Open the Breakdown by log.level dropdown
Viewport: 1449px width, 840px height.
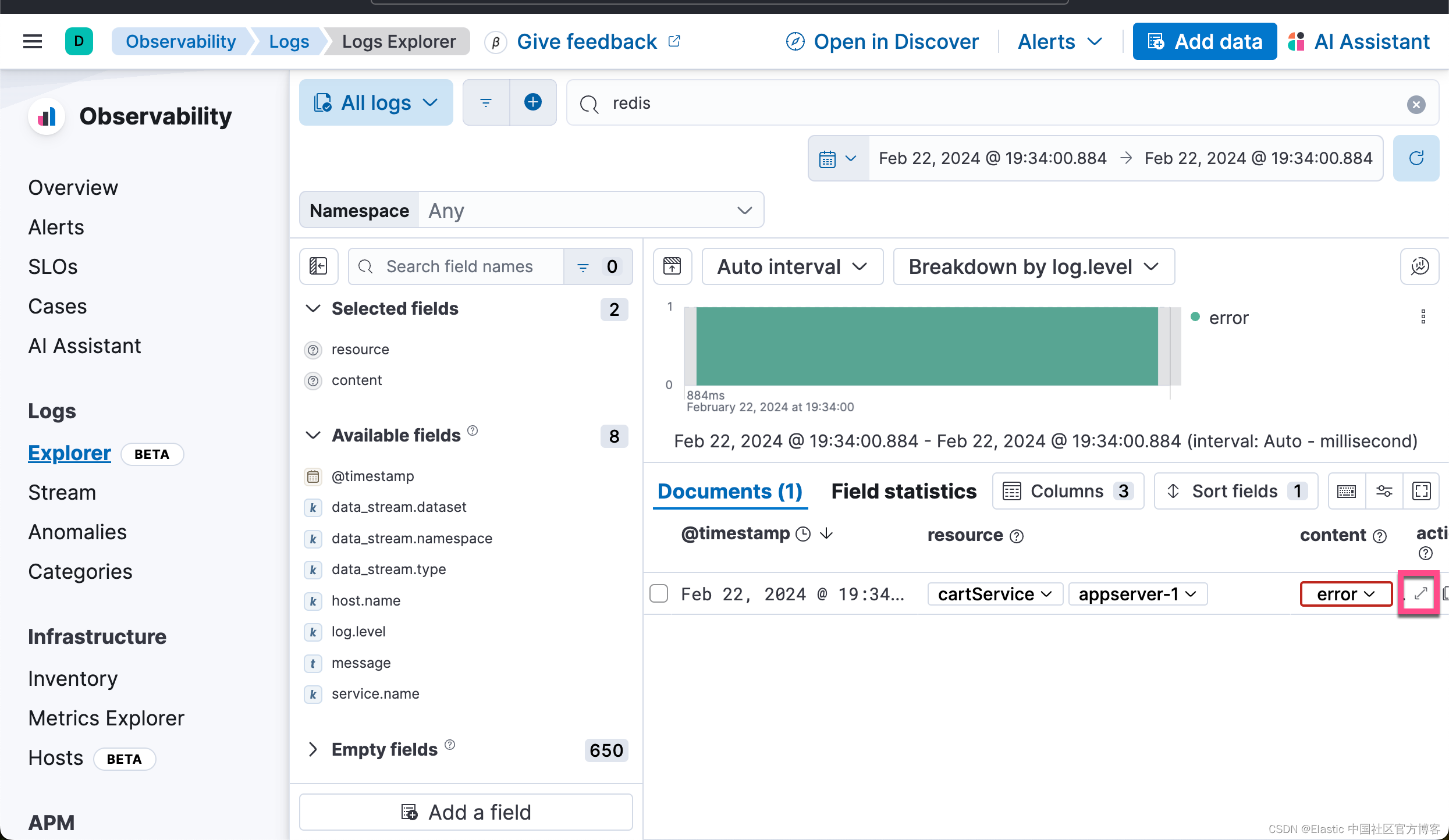tap(1034, 266)
